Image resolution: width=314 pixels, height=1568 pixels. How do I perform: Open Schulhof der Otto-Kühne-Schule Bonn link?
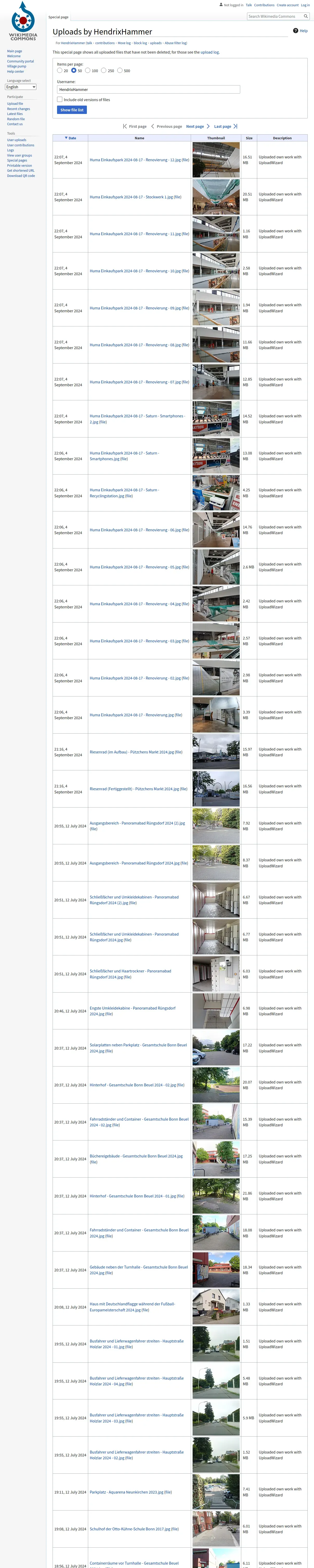coord(130,1529)
